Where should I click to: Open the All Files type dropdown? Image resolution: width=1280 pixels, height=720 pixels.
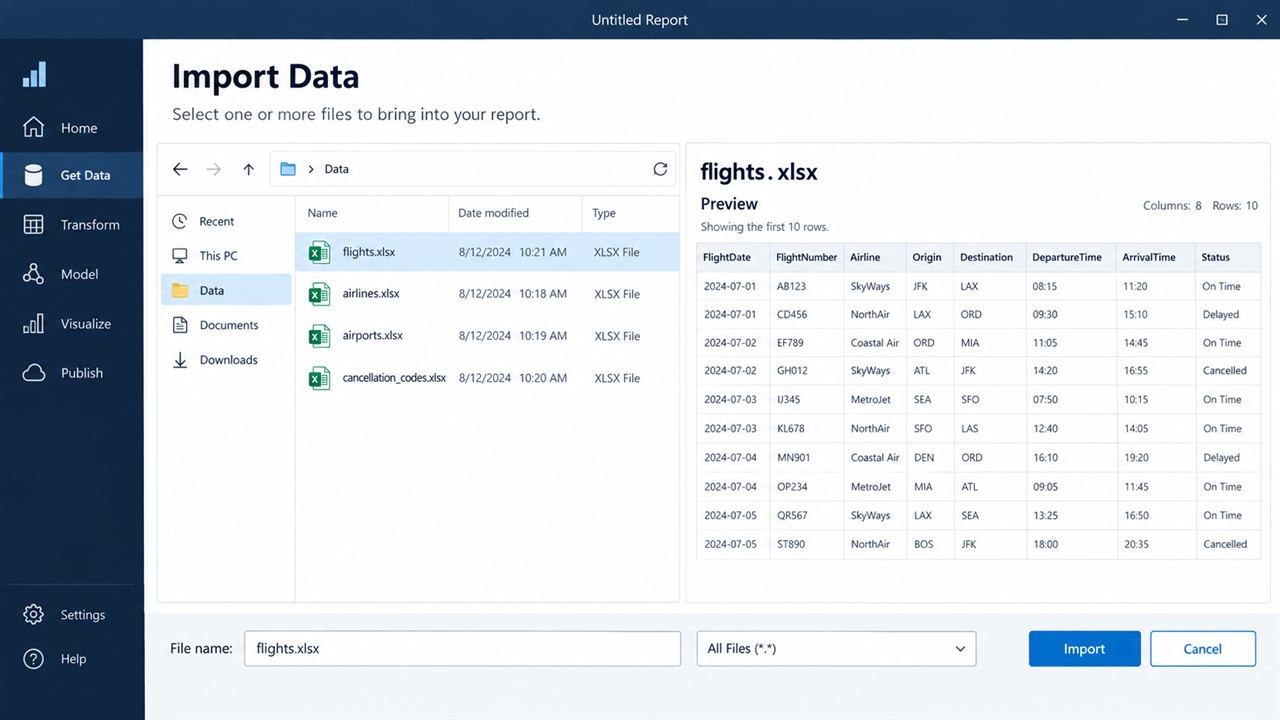pyautogui.click(x=836, y=648)
